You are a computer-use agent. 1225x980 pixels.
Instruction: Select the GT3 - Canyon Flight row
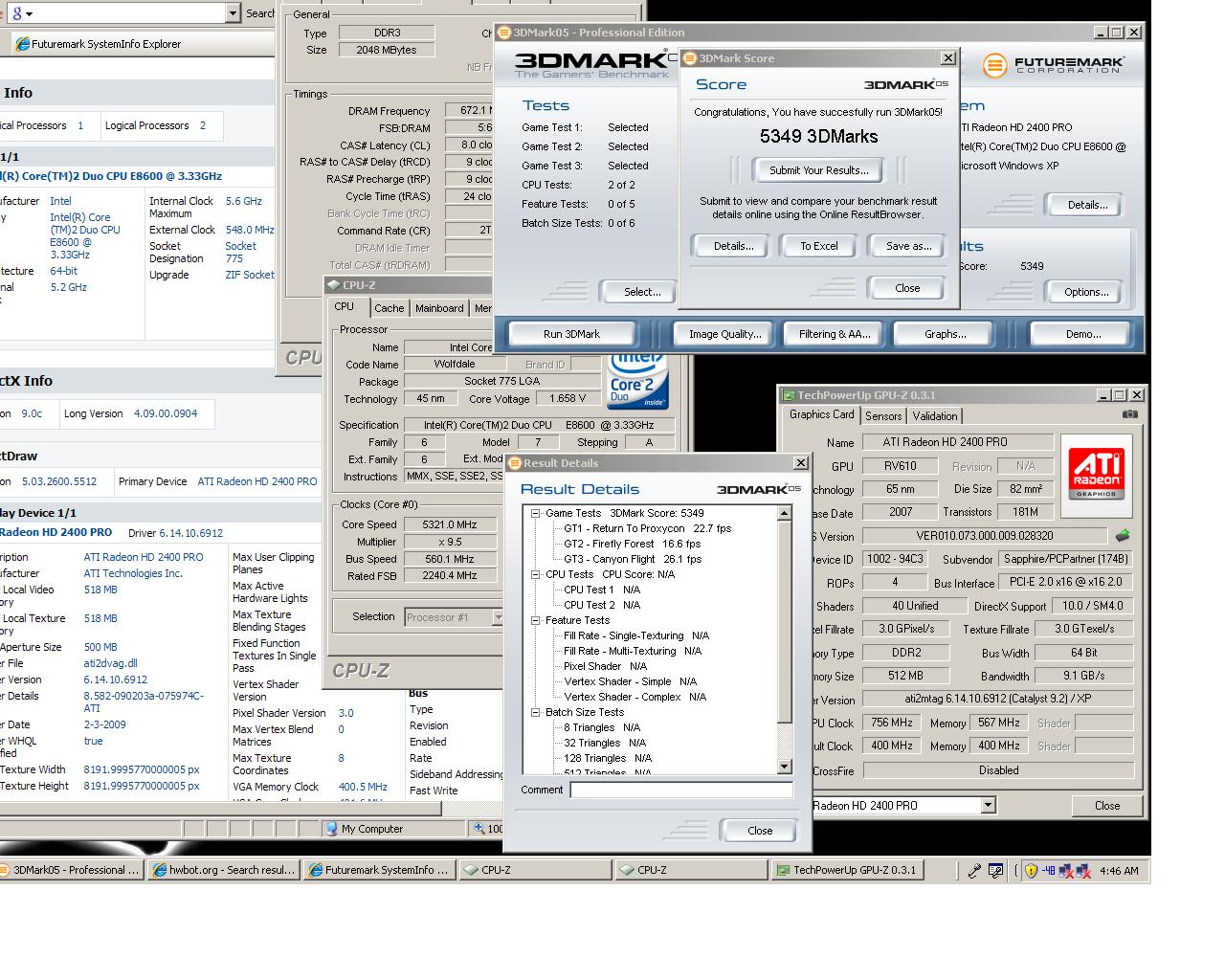(632, 559)
